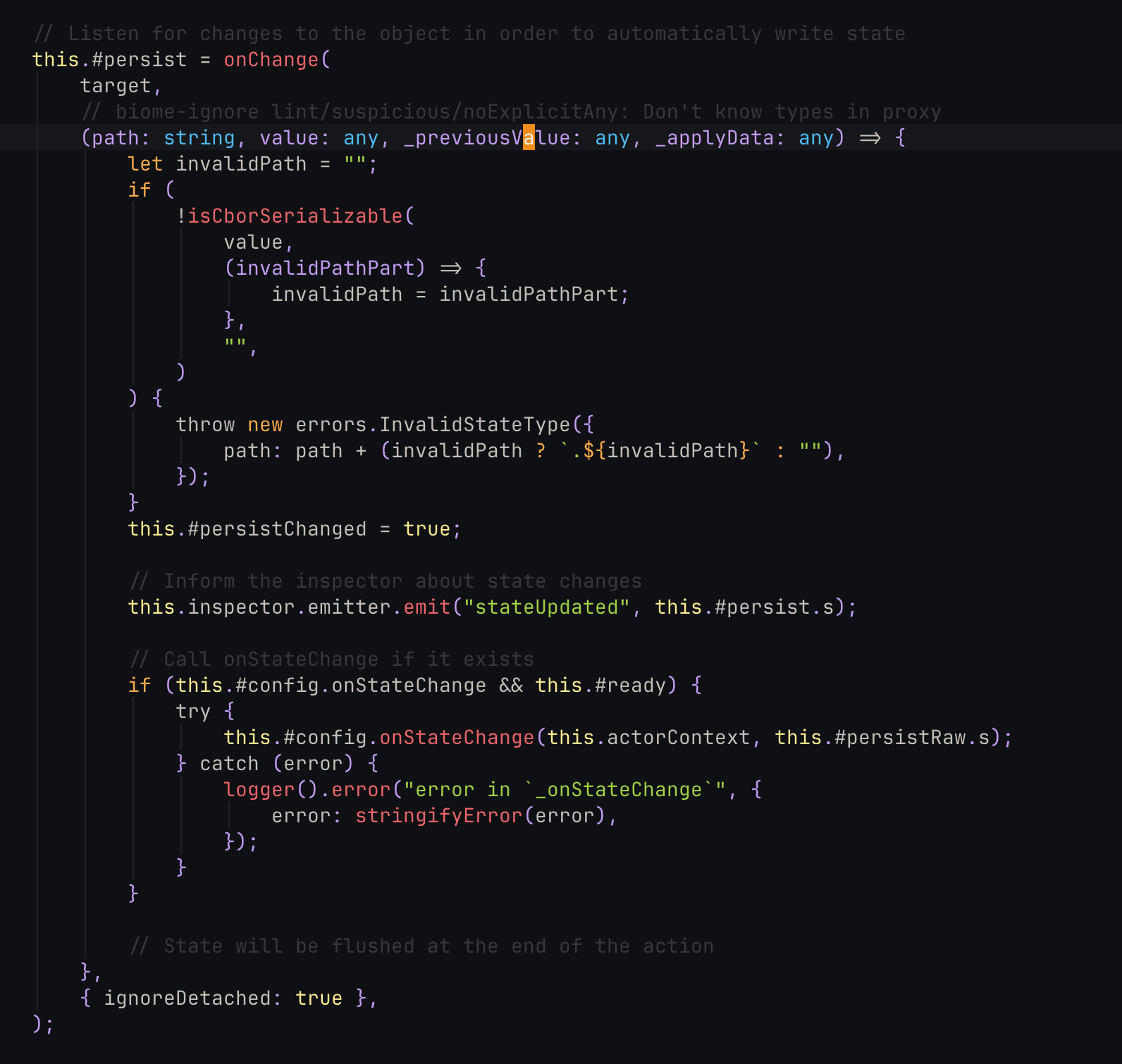This screenshot has width=1122, height=1064.
Task: Click the 'actorContext' argument
Action: coord(679,738)
